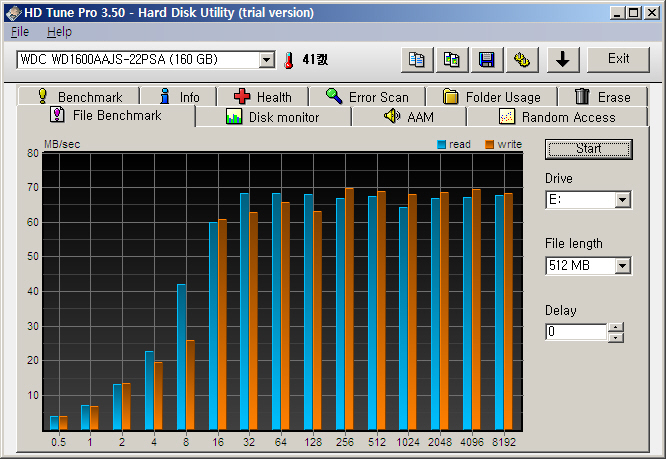Viewport: 666px width, 459px height.
Task: Click the 1024 block size axis label
Action: [408, 442]
